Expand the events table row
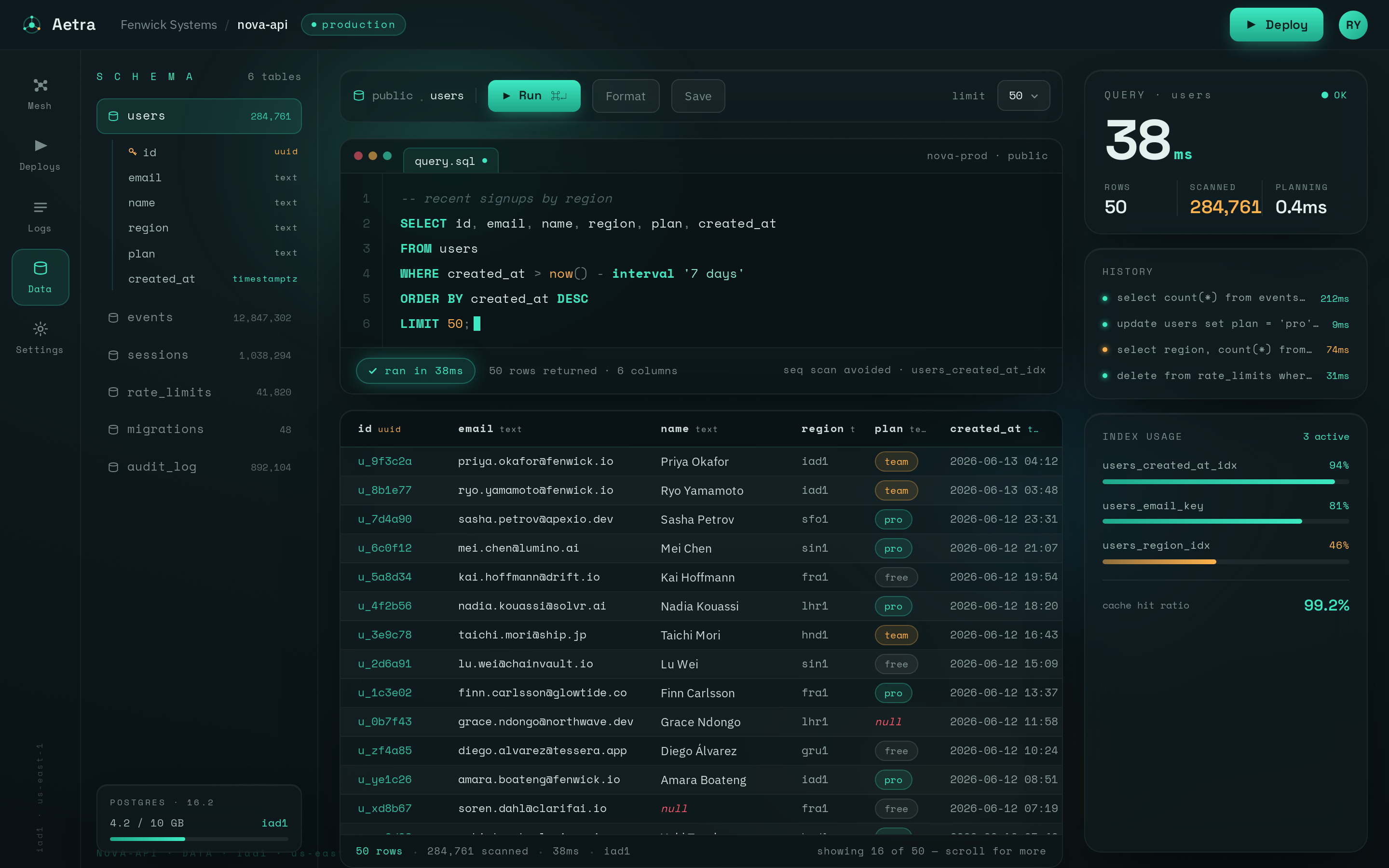 point(199,317)
